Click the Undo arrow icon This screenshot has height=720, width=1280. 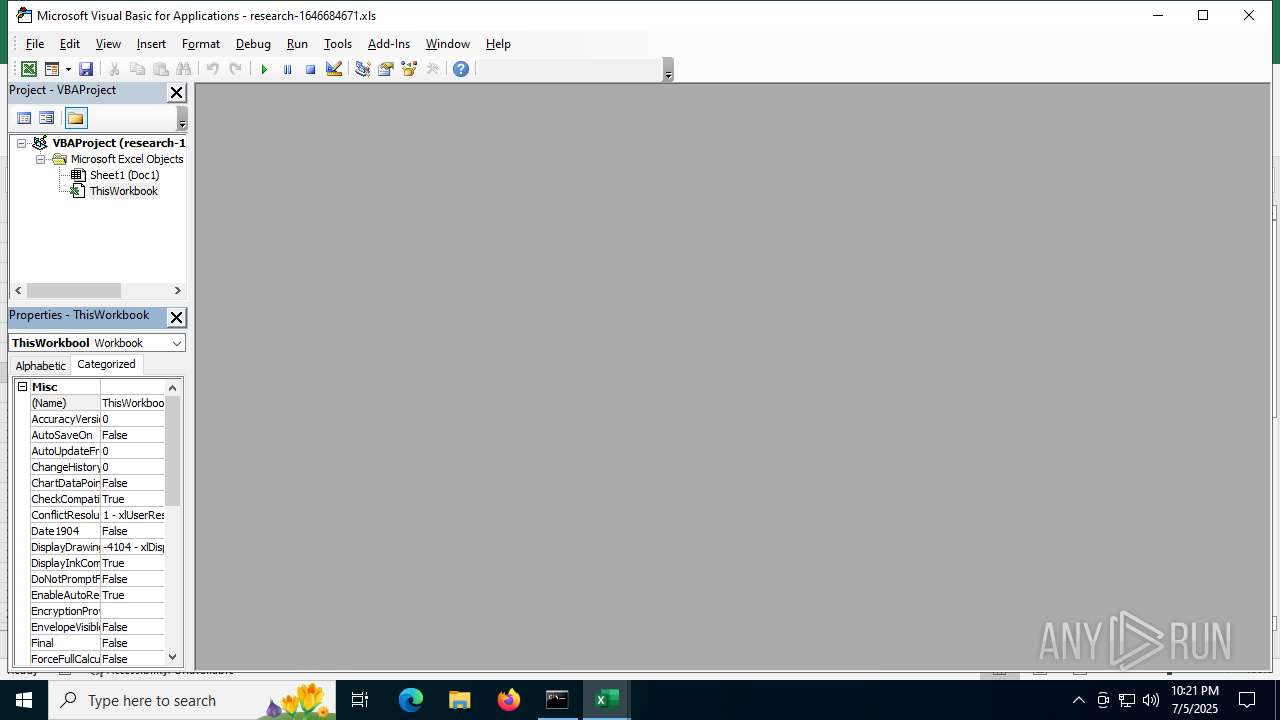point(213,69)
